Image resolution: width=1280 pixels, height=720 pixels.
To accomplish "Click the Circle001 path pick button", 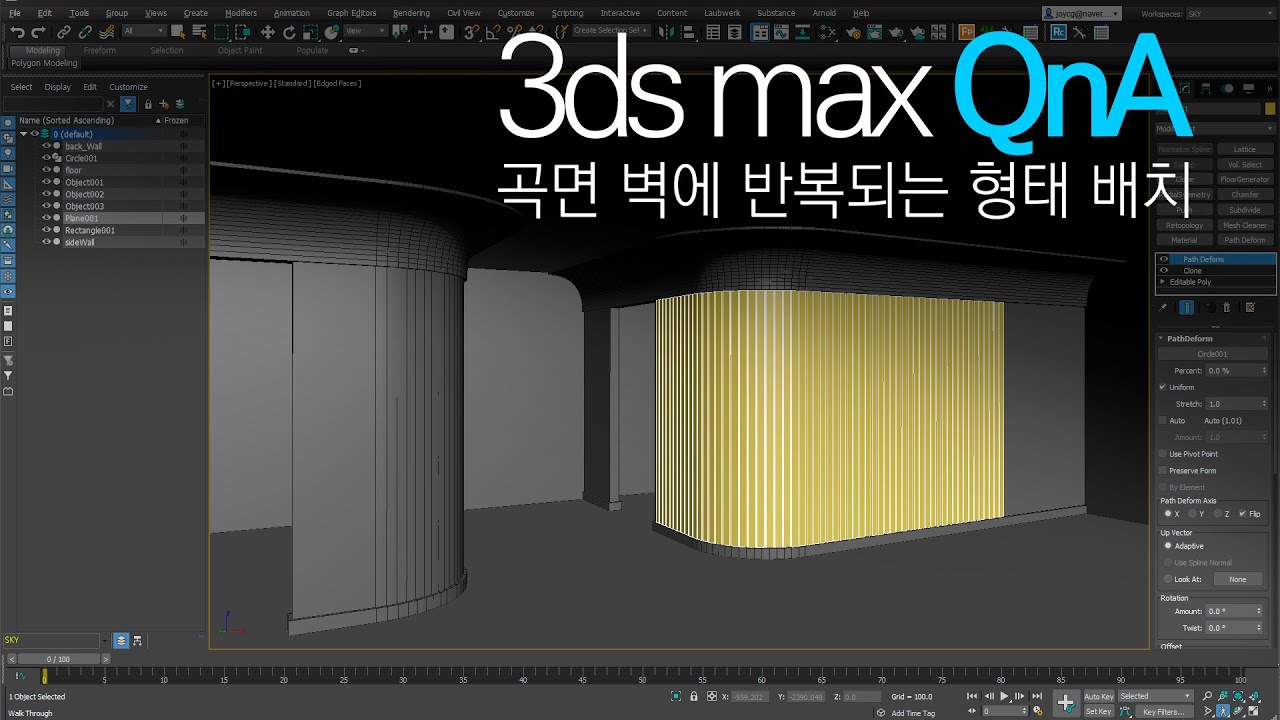I will pyautogui.click(x=1213, y=354).
